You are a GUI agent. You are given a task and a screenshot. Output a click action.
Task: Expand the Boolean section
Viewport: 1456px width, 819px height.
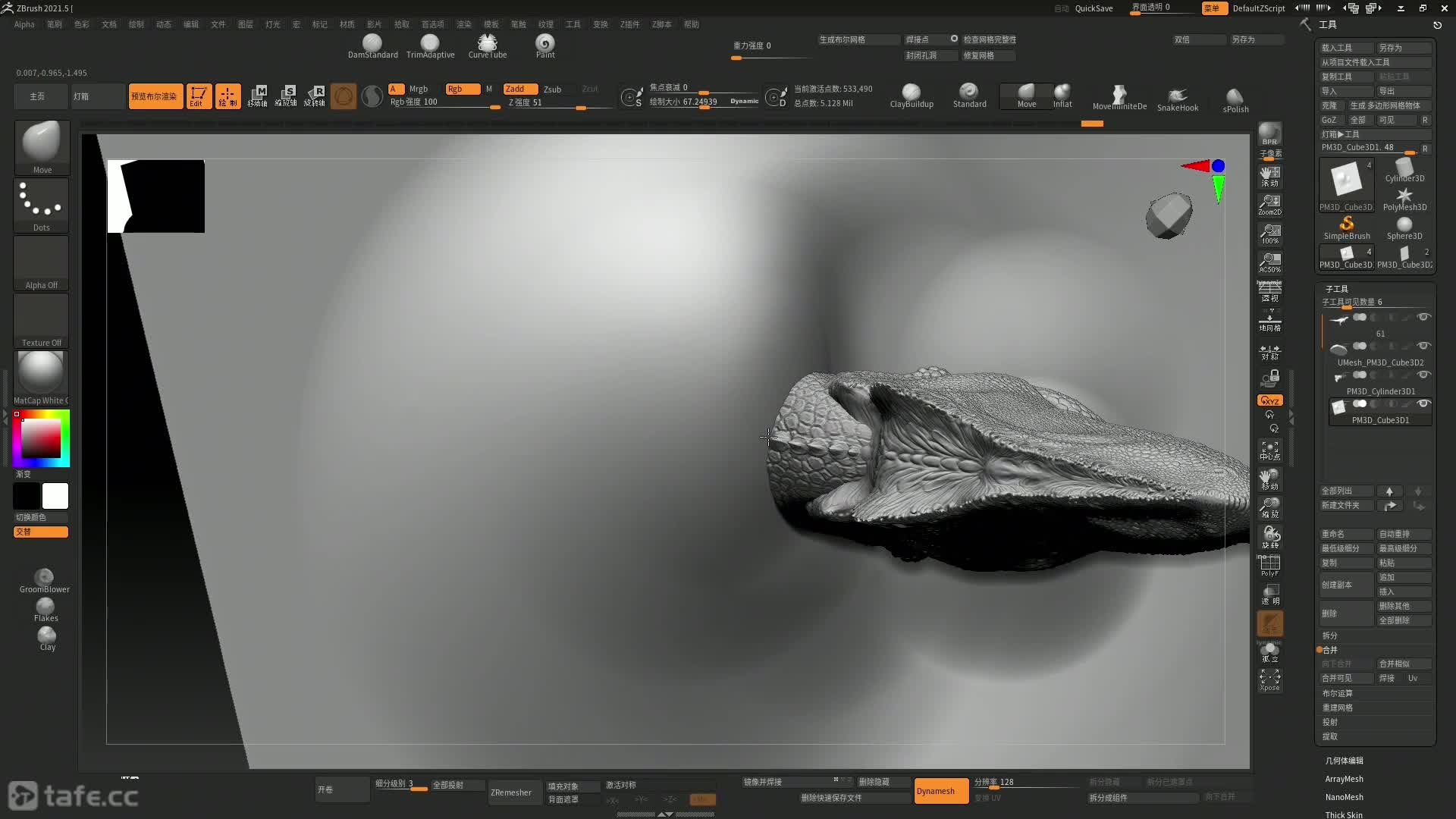(x=1337, y=693)
